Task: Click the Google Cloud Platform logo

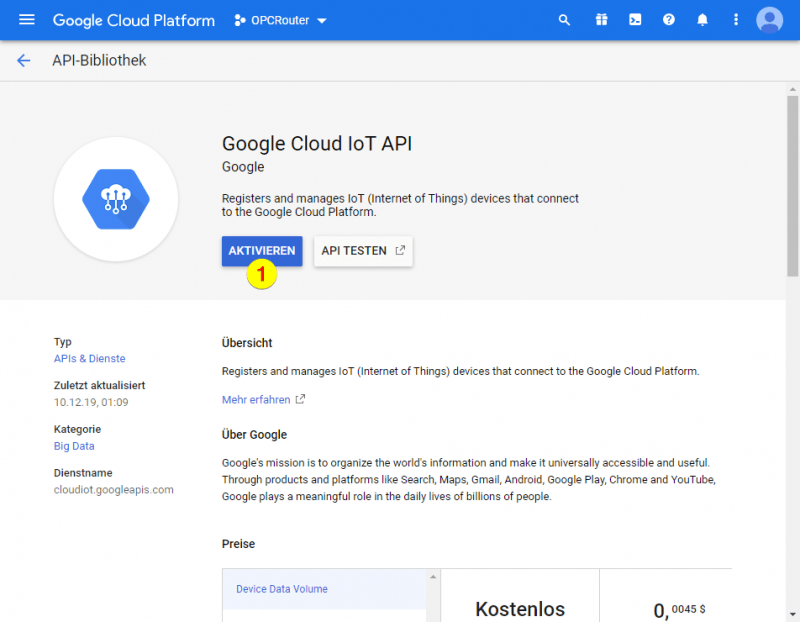Action: 133,20
